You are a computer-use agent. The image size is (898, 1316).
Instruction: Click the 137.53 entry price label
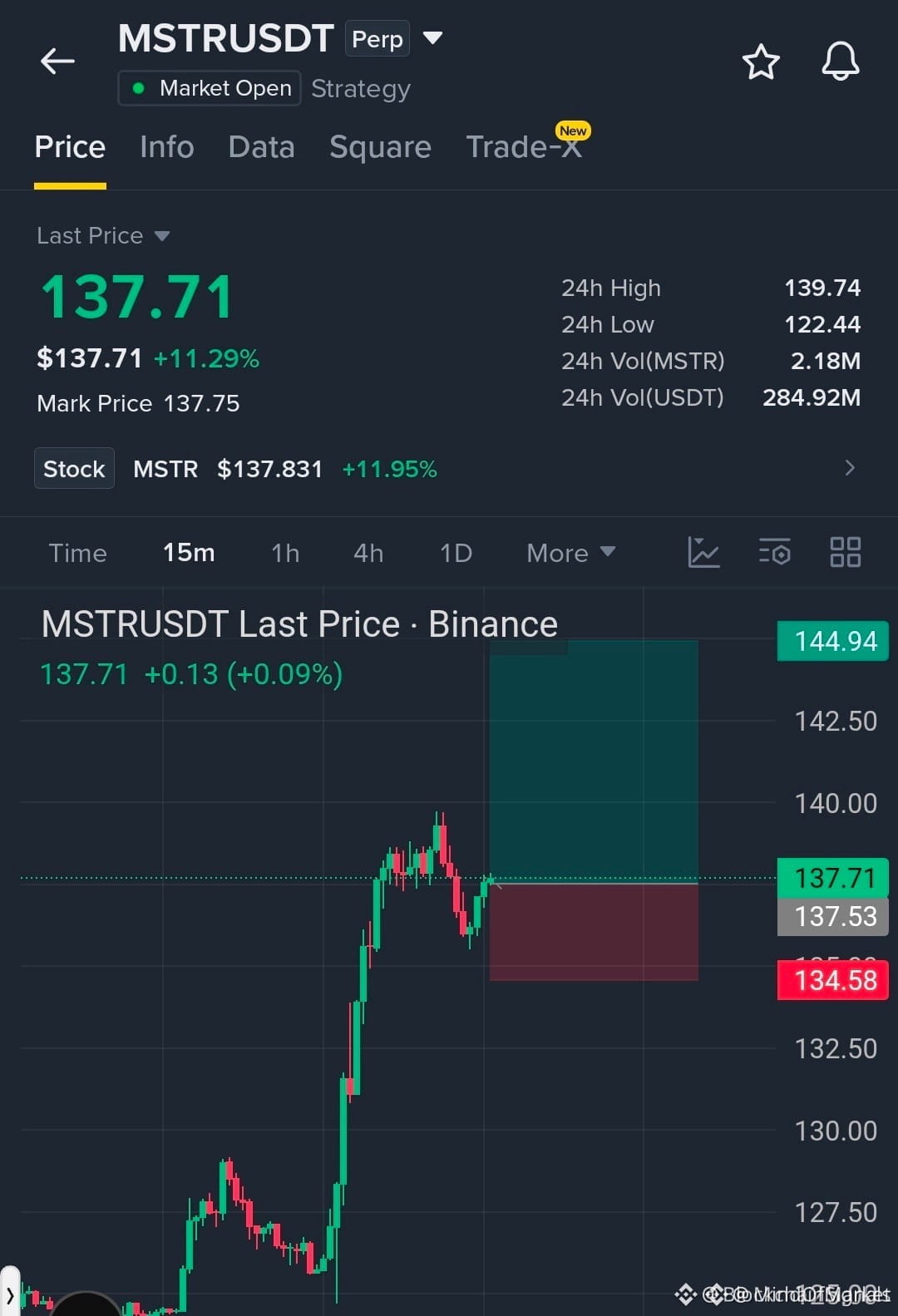[833, 917]
